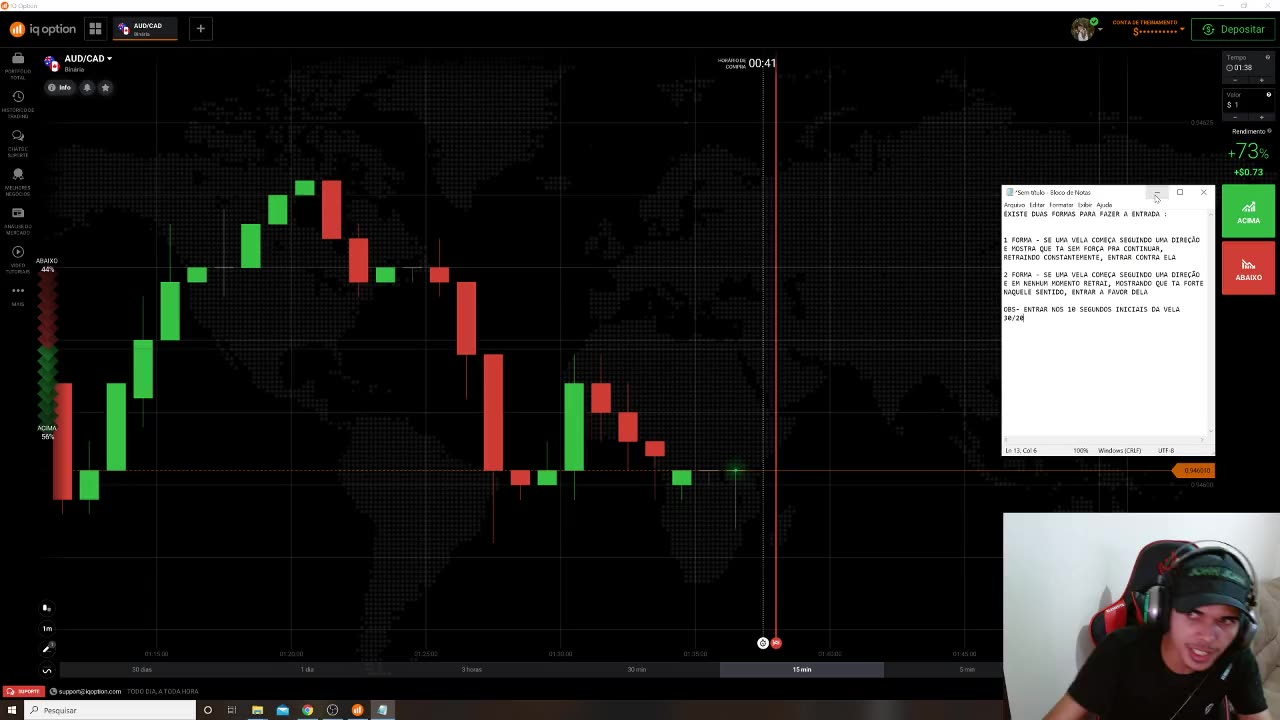Select the 5 min time range

[966, 669]
